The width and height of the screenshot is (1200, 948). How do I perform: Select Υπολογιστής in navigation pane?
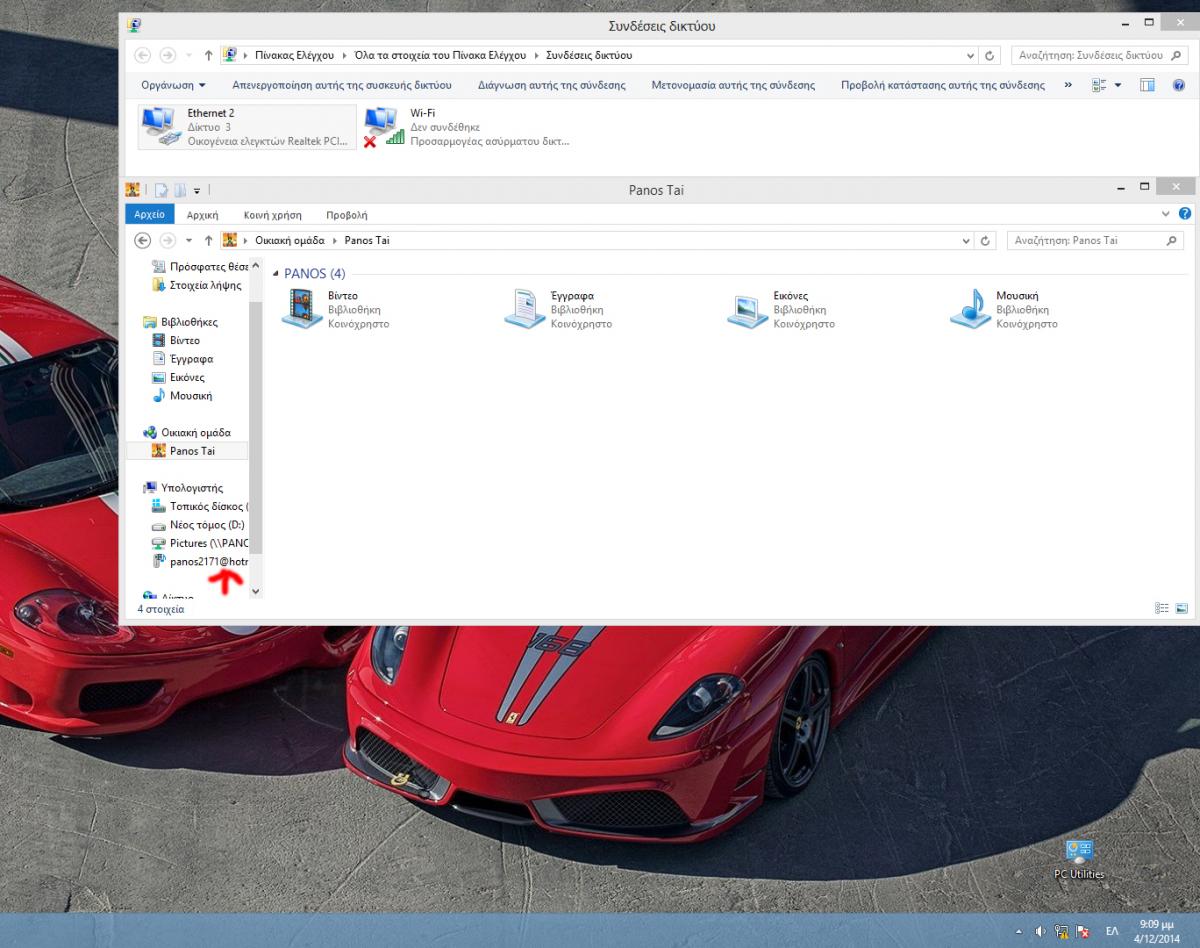(x=183, y=488)
